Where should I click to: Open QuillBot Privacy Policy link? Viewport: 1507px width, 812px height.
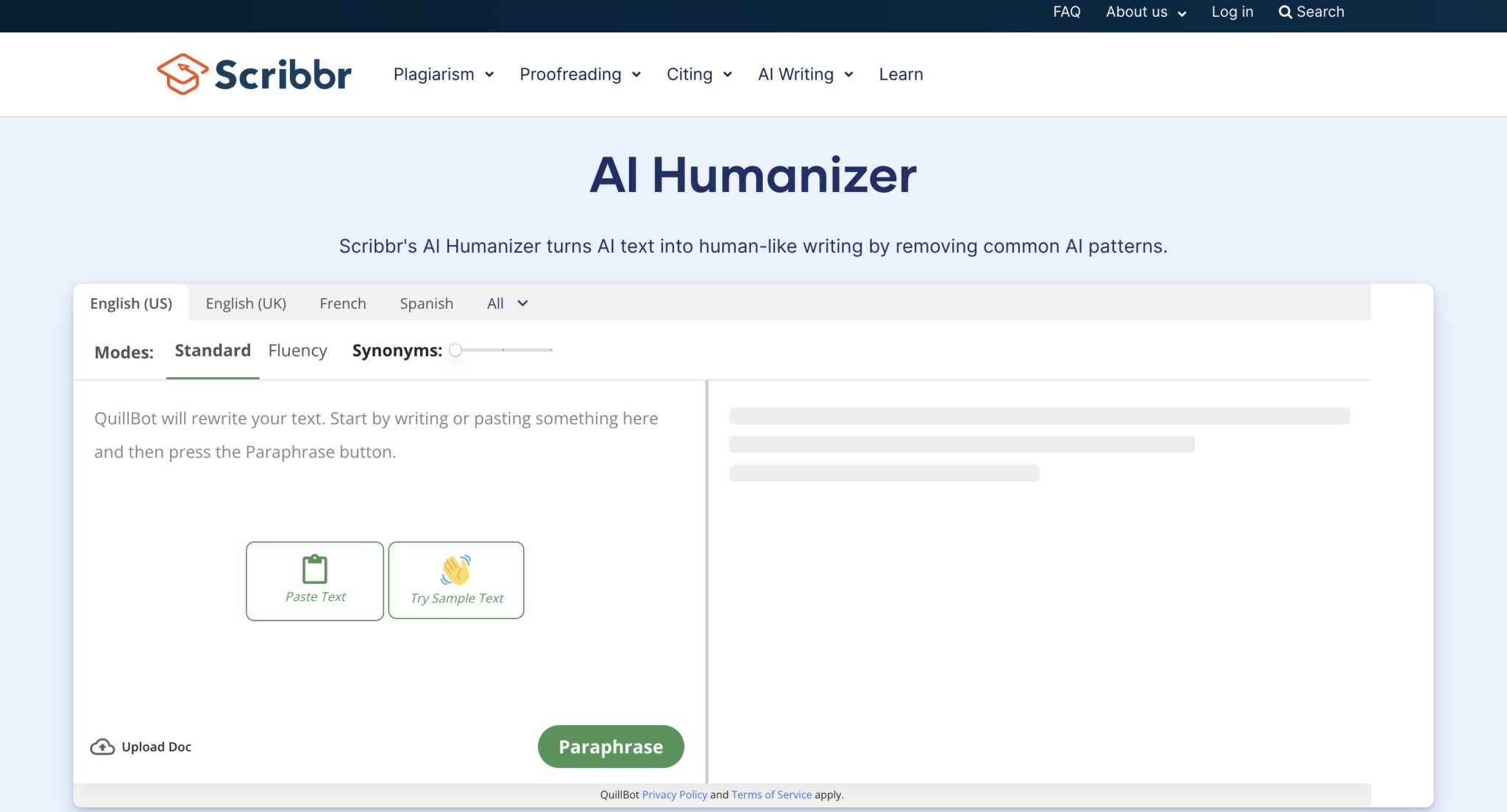coord(674,794)
